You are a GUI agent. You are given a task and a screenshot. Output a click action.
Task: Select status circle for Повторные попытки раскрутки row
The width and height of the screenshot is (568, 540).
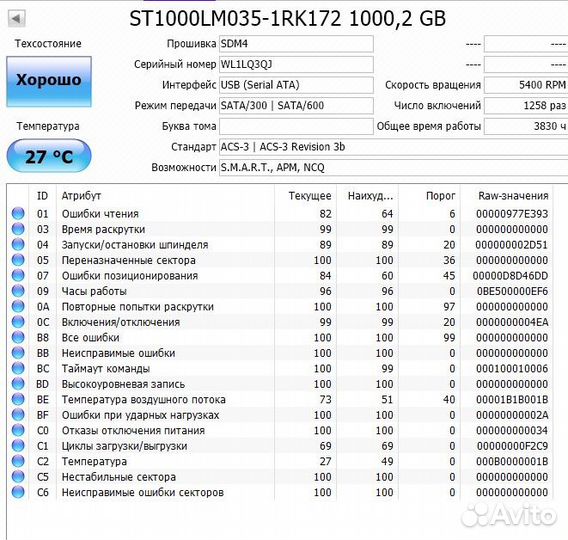click(18, 306)
